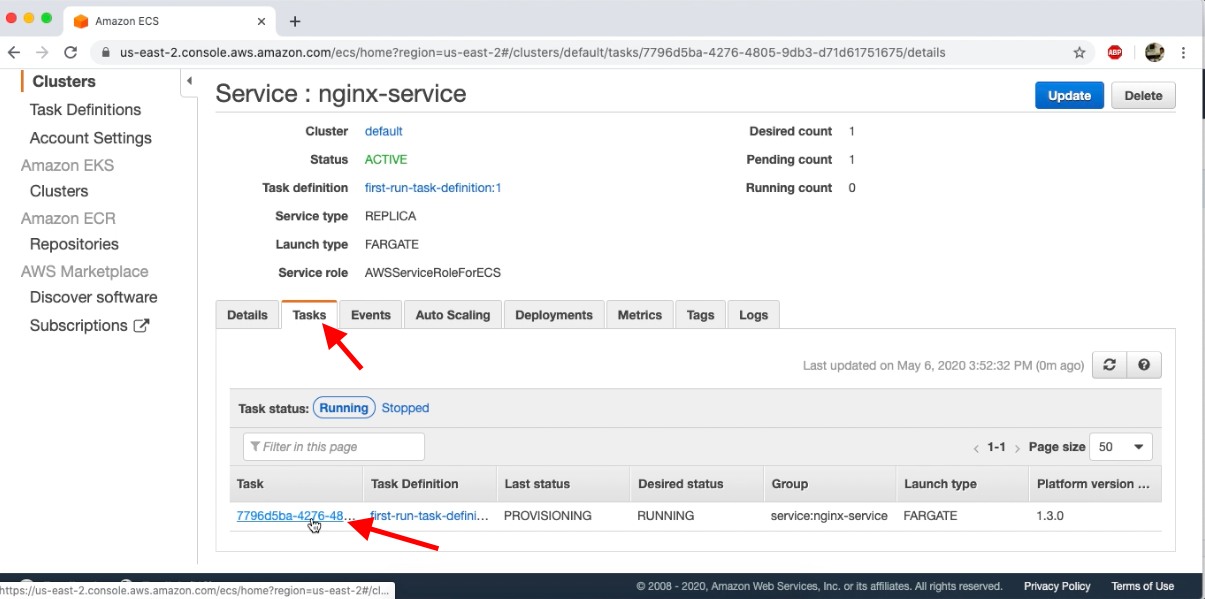This screenshot has width=1205, height=599.
Task: Go to the next results page chevron
Action: 1017,447
